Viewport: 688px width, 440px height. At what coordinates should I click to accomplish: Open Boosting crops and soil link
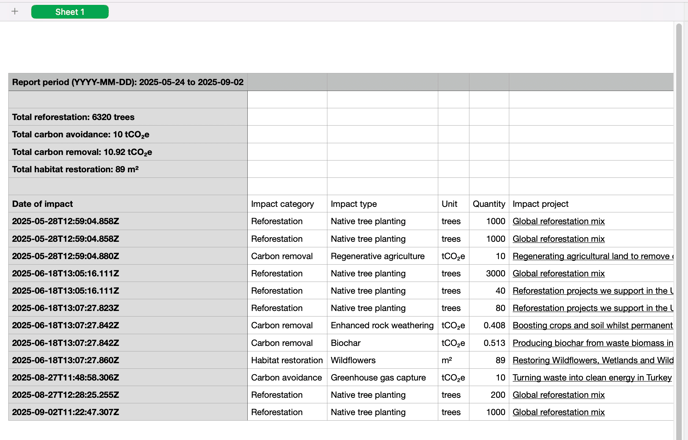593,326
